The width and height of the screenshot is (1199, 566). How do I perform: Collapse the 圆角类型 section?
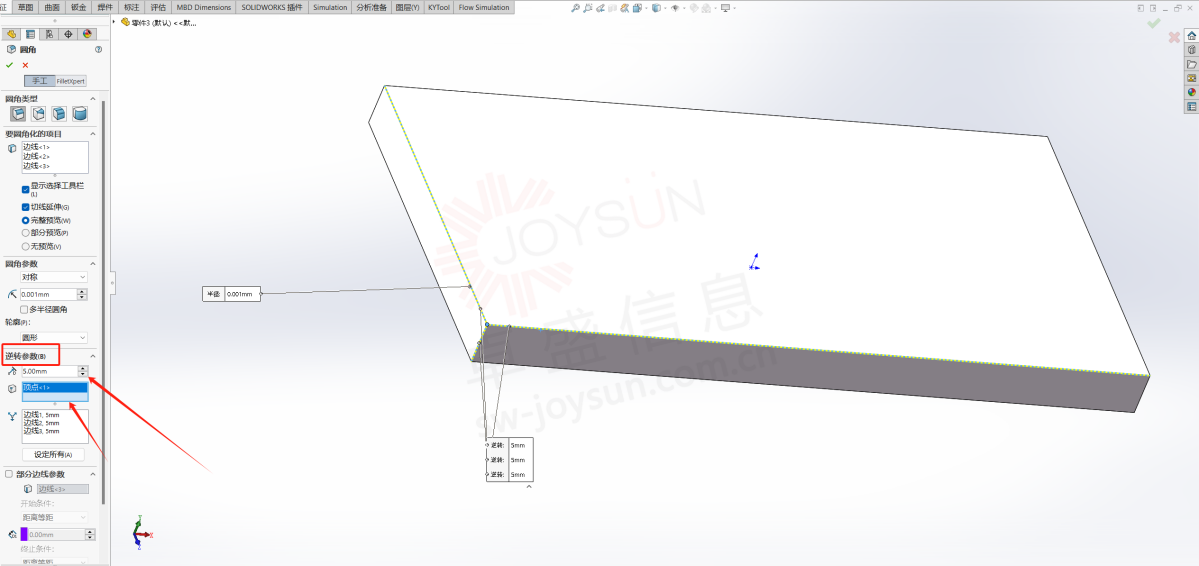tap(93, 99)
